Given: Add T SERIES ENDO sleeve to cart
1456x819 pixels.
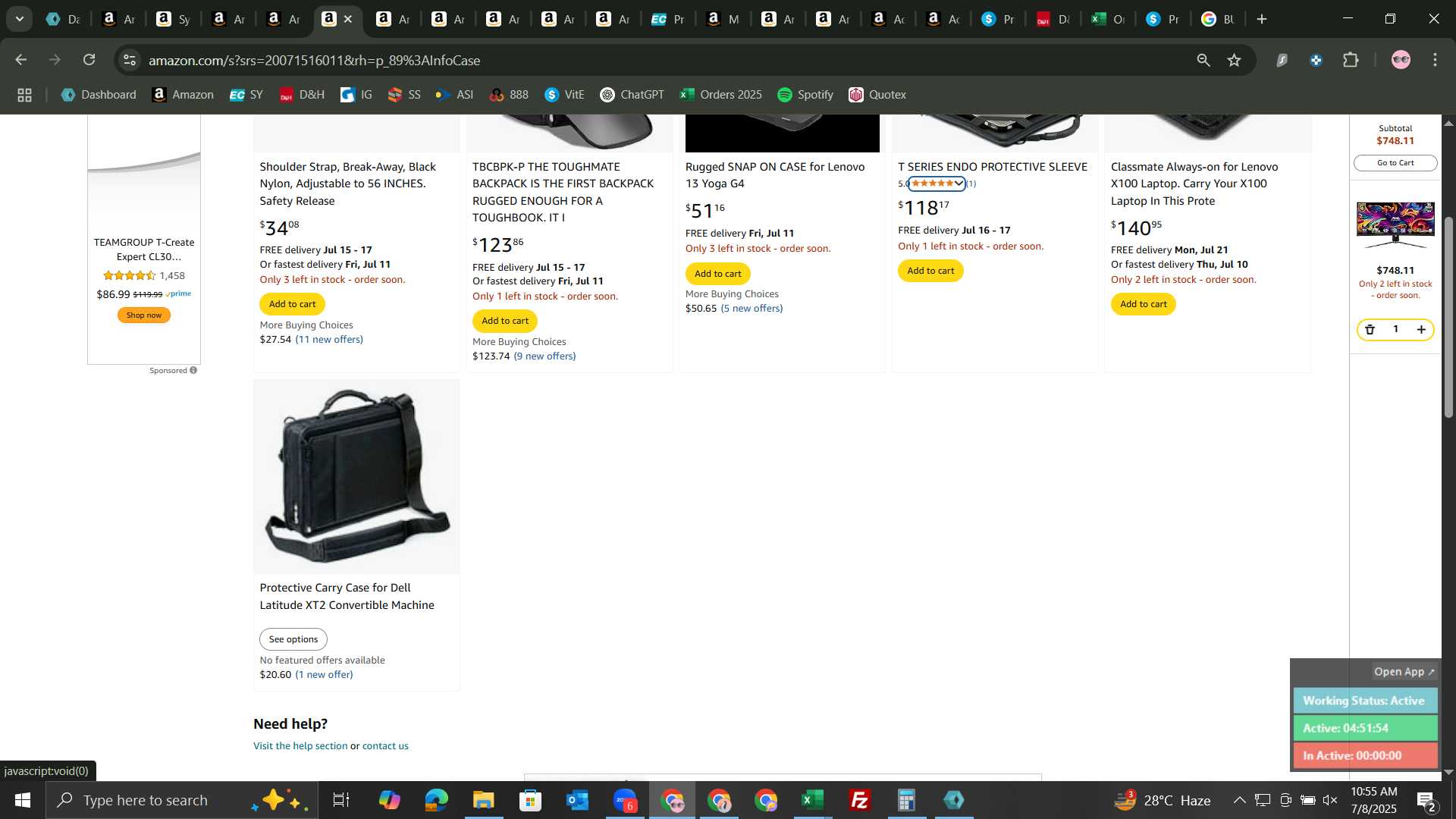Looking at the screenshot, I should point(930,271).
